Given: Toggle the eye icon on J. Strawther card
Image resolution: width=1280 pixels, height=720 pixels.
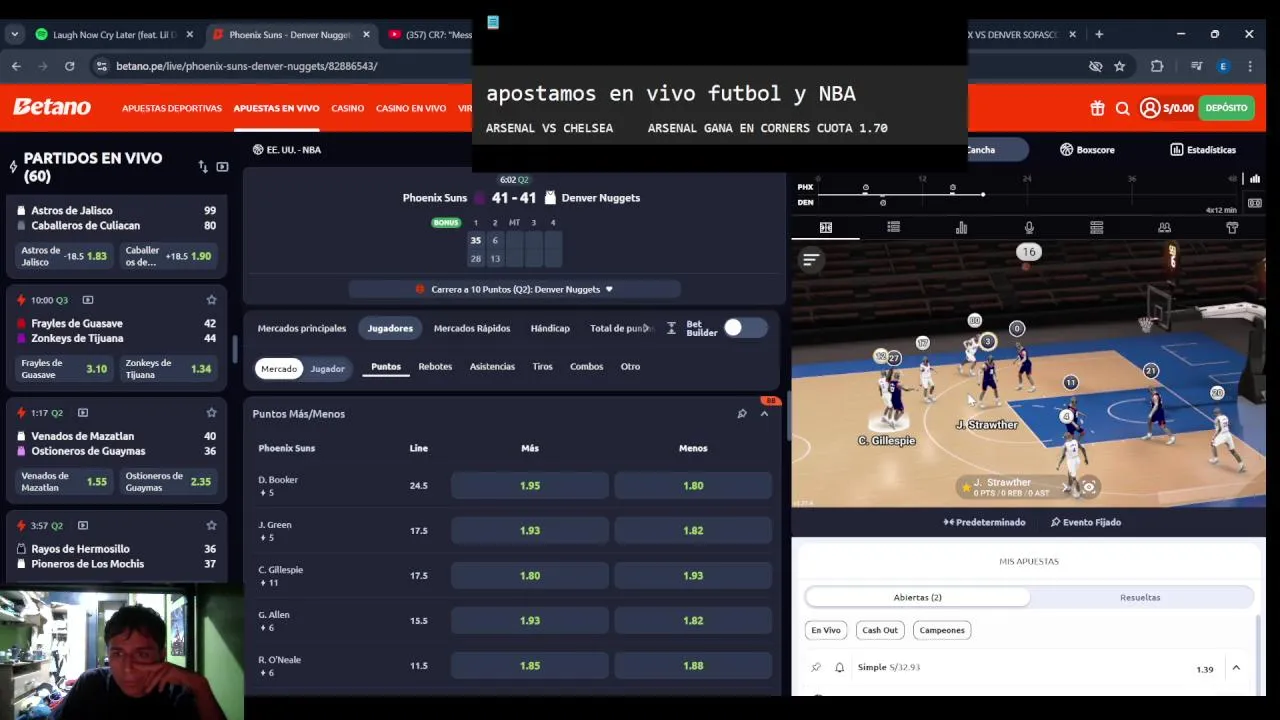Looking at the screenshot, I should (x=1088, y=488).
